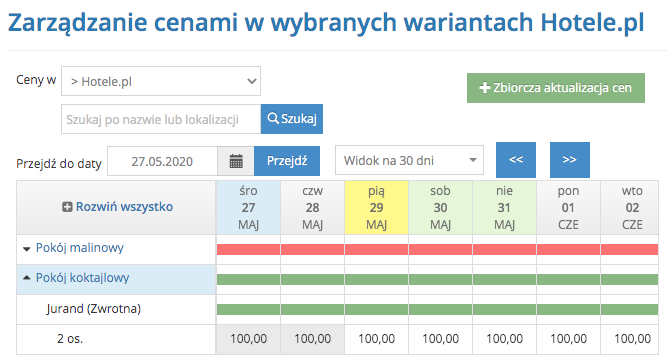The image size is (670, 364).
Task: Click green Jurand (Zwrotna) bar on sob 30
Action: click(x=441, y=309)
